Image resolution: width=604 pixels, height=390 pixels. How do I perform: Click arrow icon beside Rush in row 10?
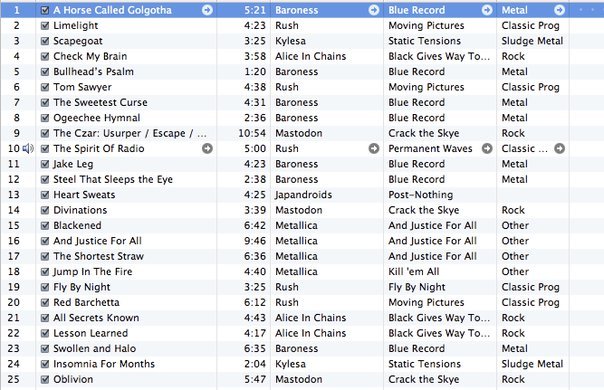pyautogui.click(x=374, y=148)
